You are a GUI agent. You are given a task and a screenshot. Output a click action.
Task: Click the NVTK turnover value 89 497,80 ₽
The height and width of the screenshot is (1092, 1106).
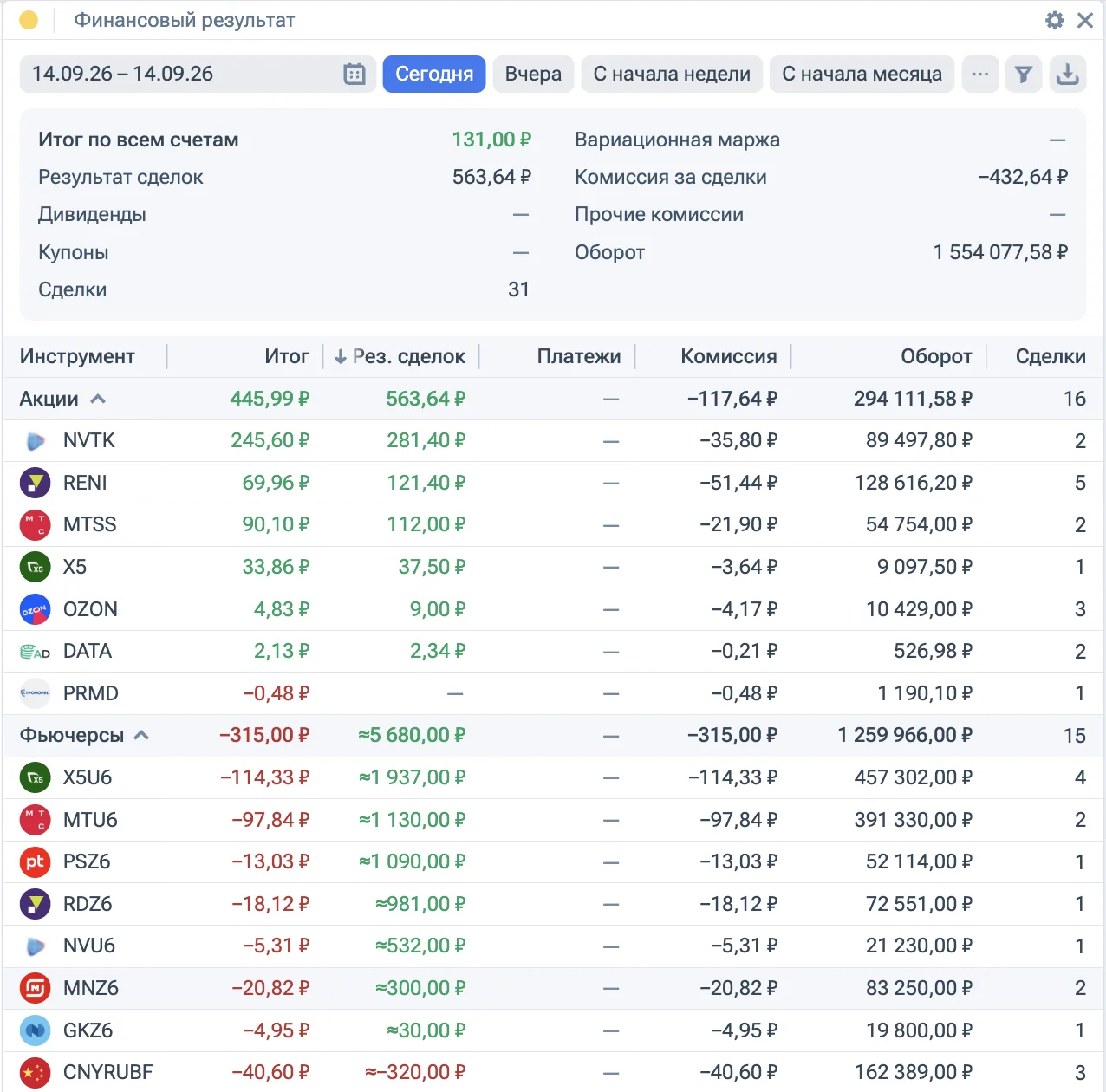click(x=919, y=441)
